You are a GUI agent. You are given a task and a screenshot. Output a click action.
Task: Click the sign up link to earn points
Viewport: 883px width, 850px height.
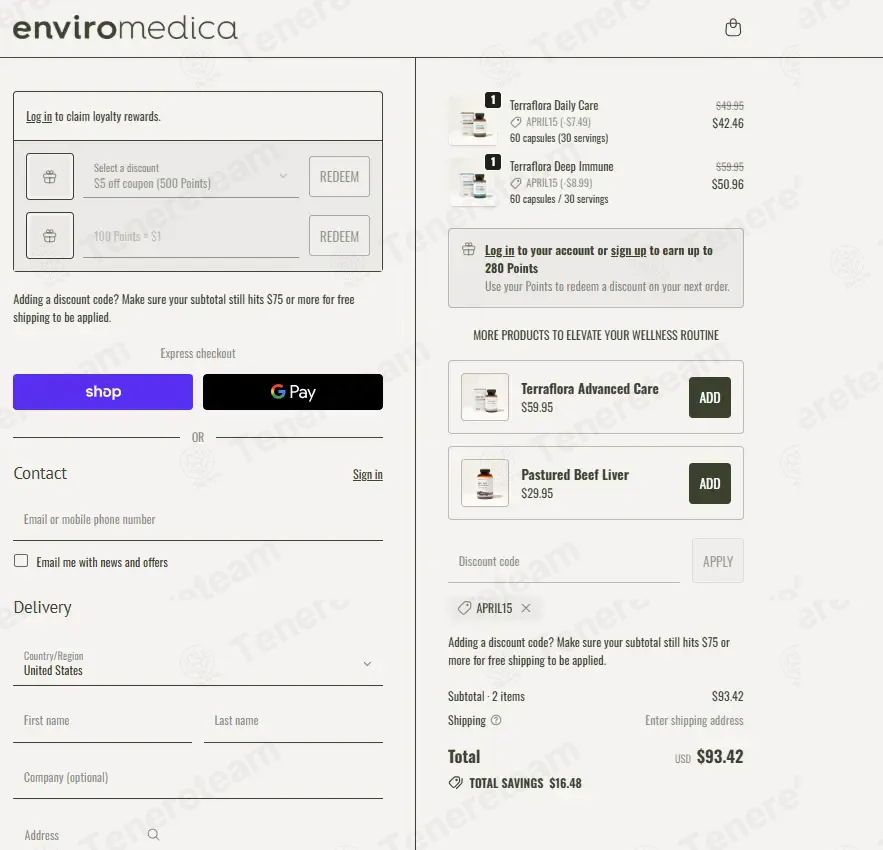point(628,251)
